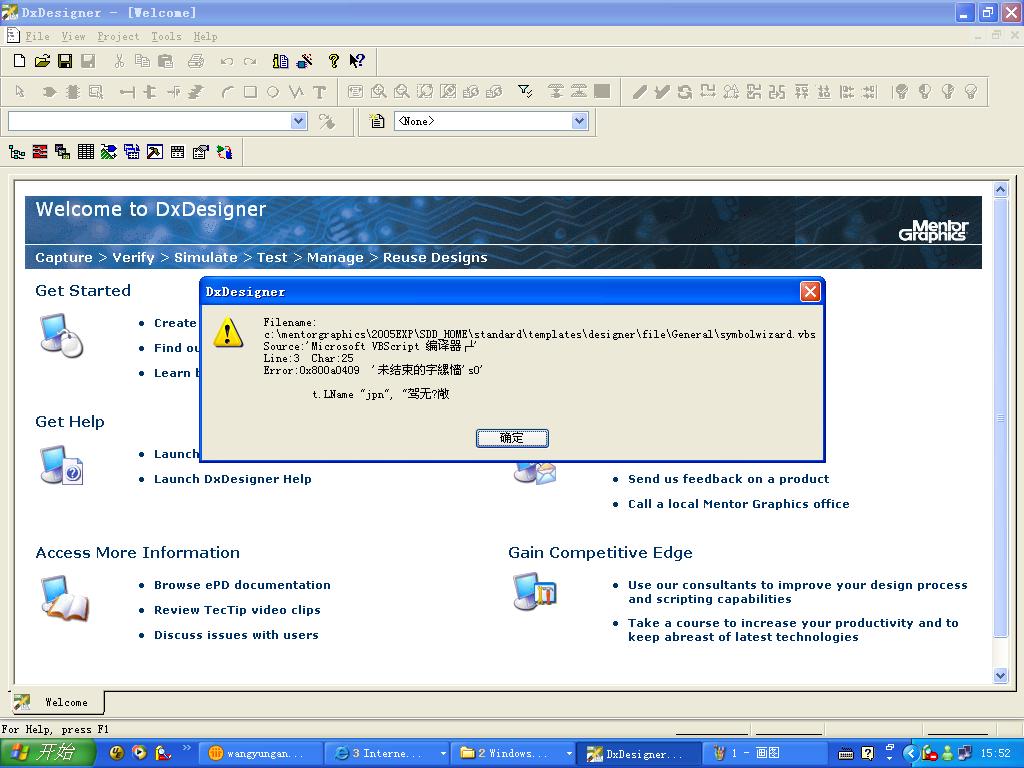Cut with the scissors toolbar icon
The width and height of the screenshot is (1024, 768).
(x=119, y=61)
